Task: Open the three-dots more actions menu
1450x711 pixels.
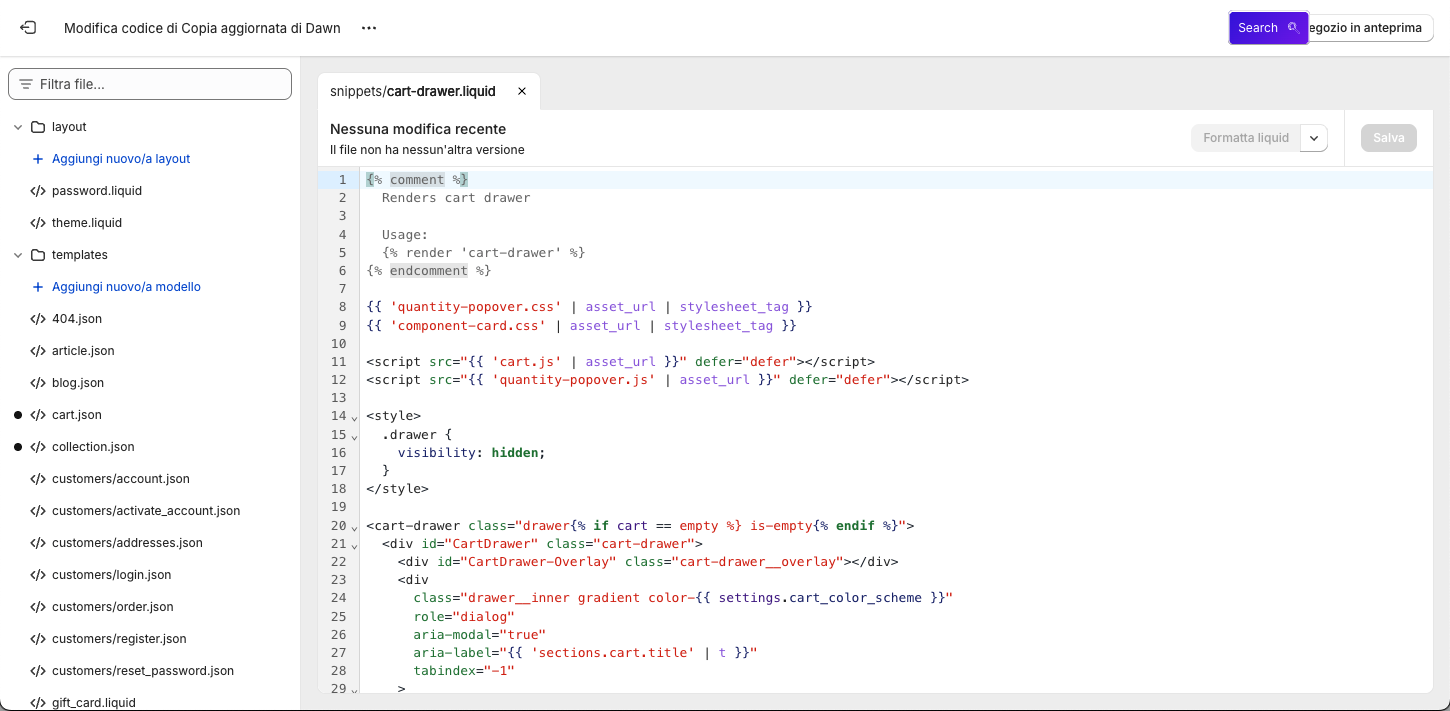Action: [369, 28]
